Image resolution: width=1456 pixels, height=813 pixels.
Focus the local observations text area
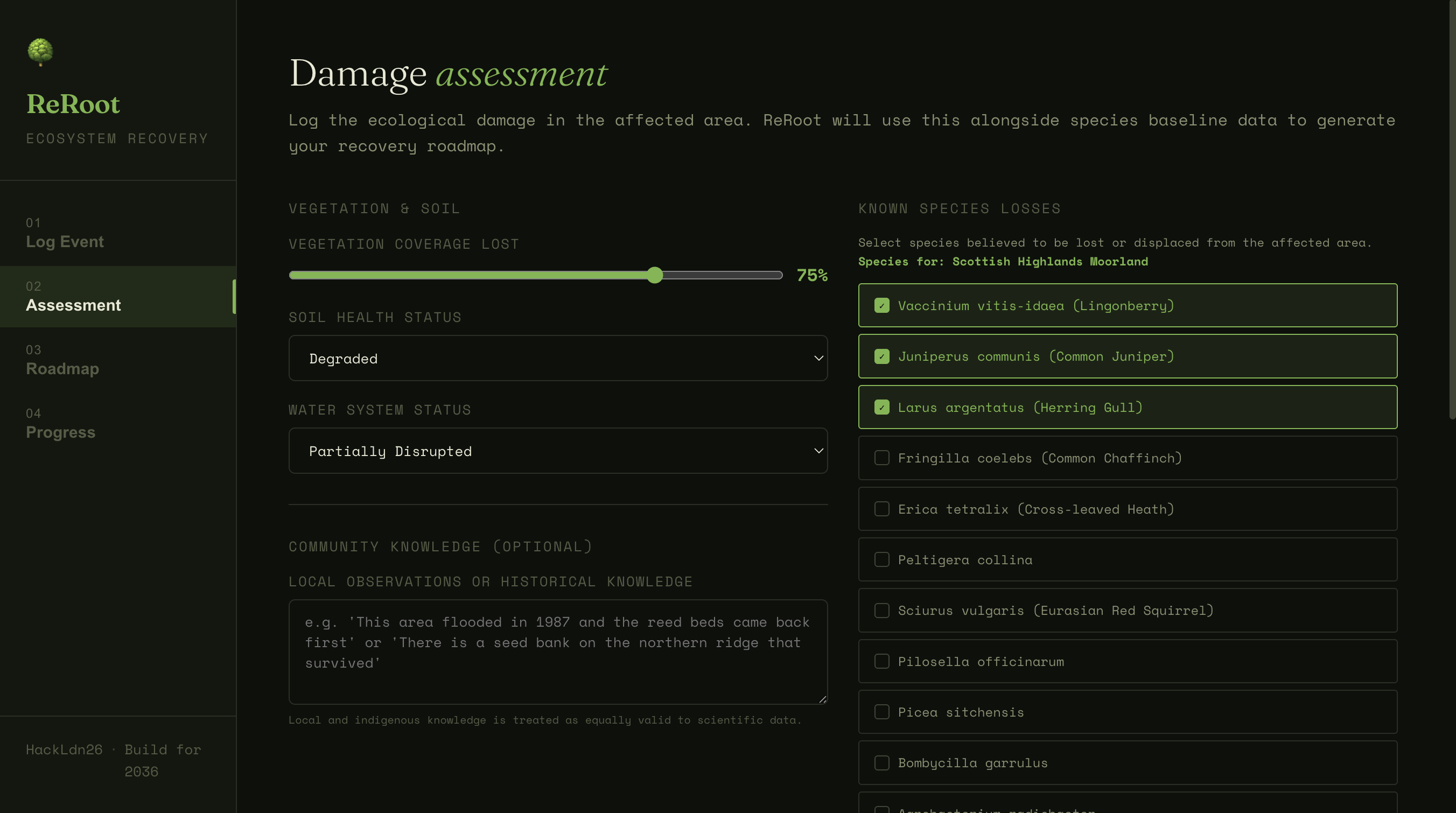click(557, 651)
